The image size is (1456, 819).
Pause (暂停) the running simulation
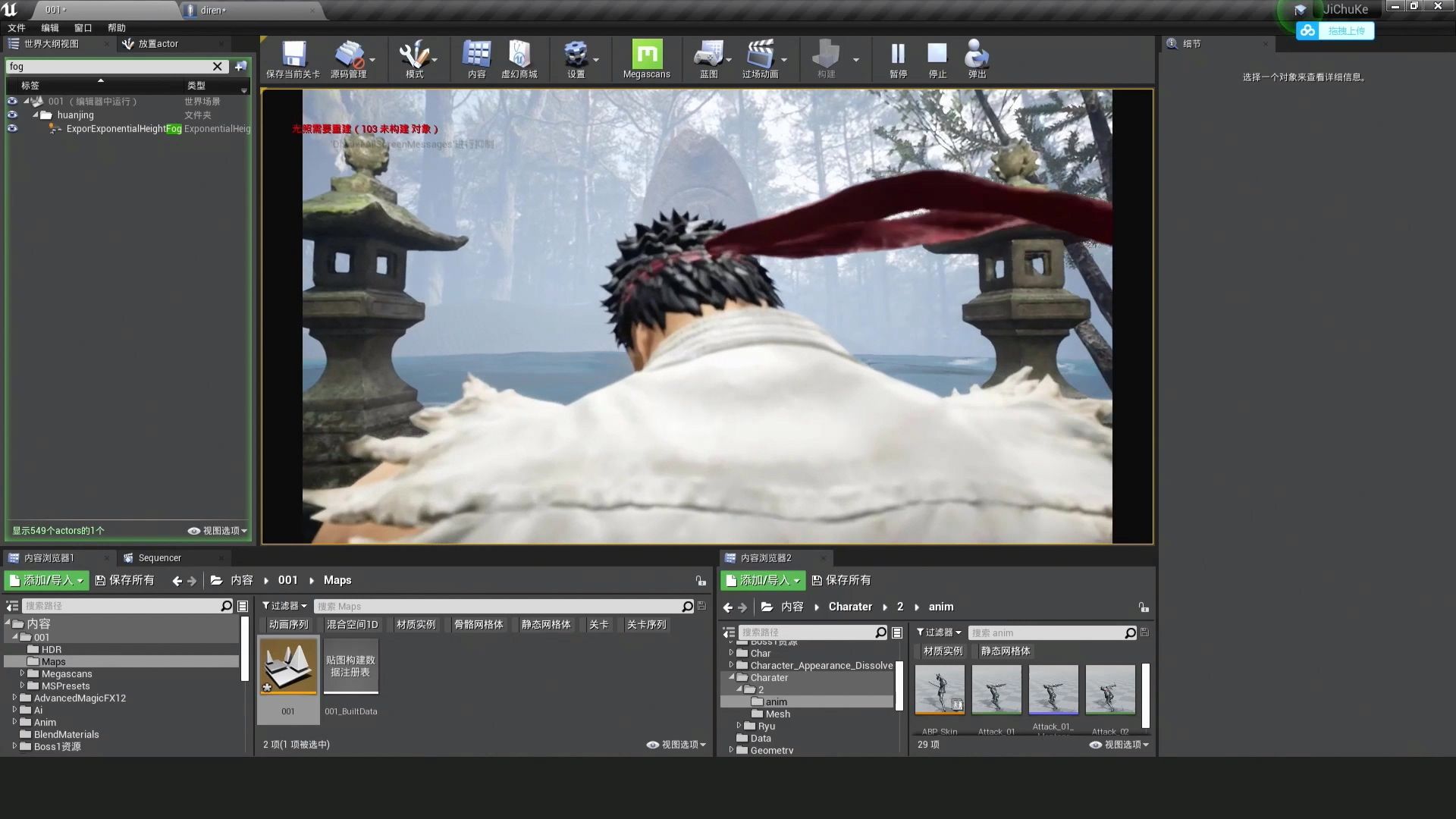click(x=898, y=59)
